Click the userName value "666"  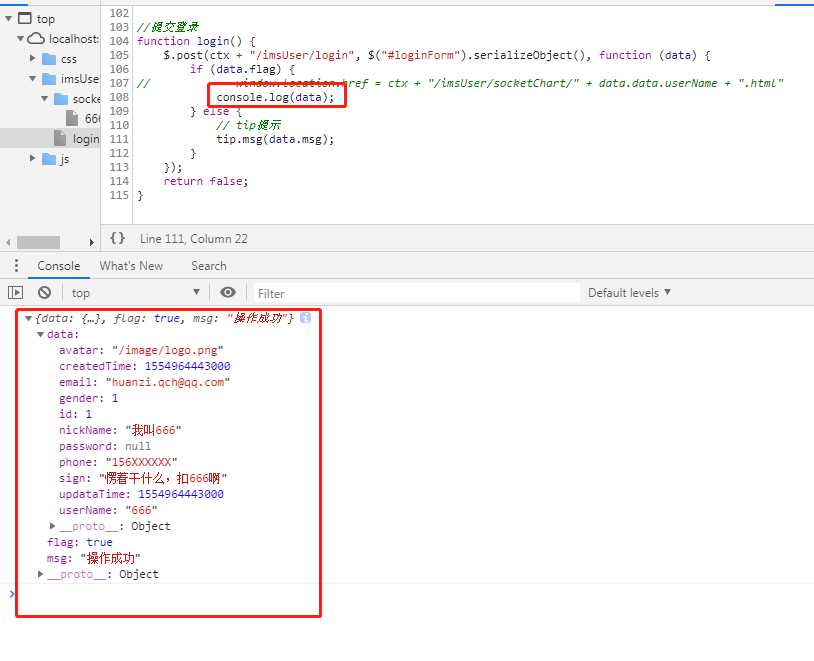[141, 510]
